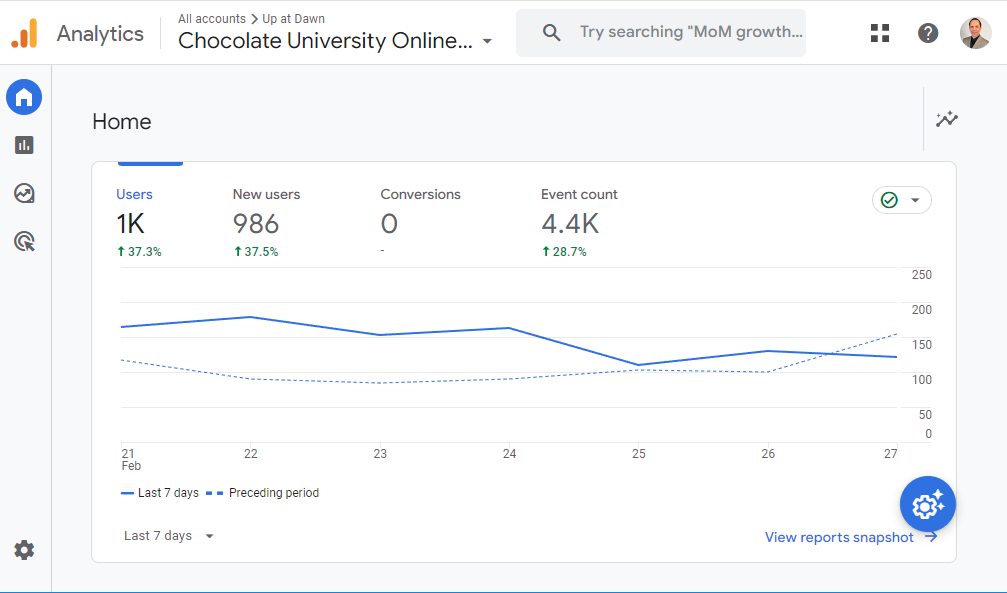Click the blue floating gear settings button

tap(927, 504)
